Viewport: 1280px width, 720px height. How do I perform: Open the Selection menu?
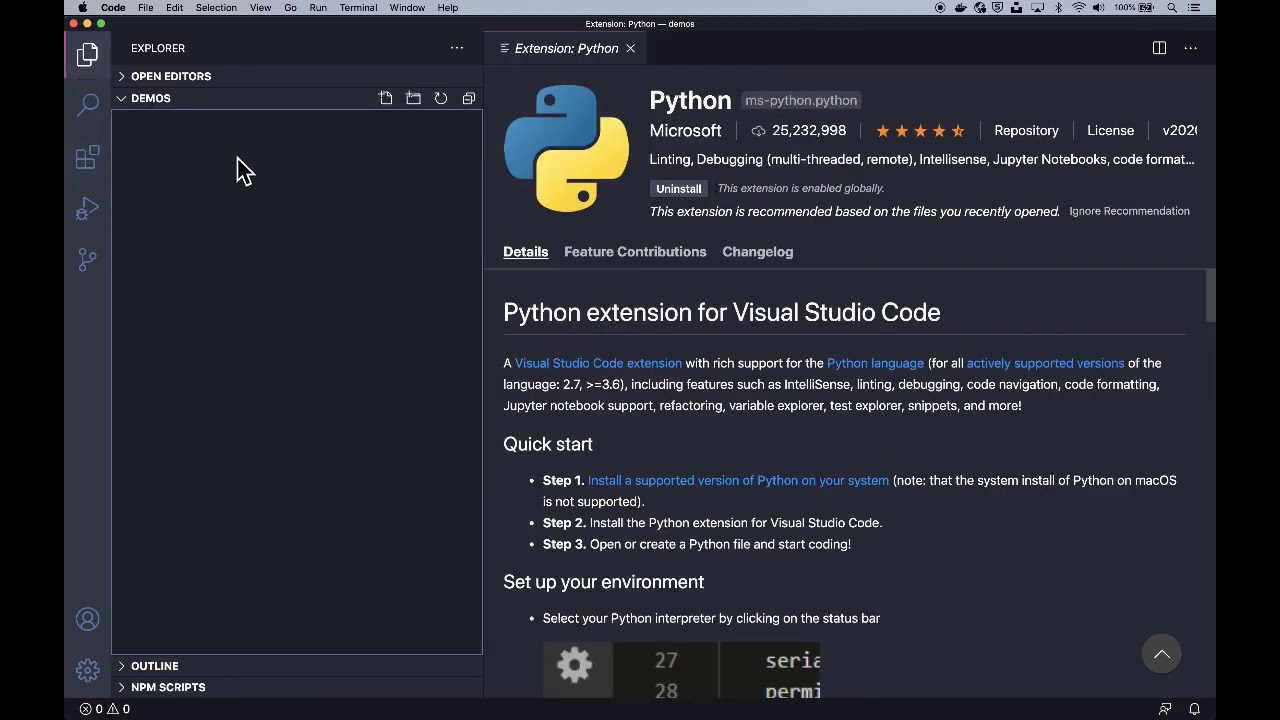216,8
